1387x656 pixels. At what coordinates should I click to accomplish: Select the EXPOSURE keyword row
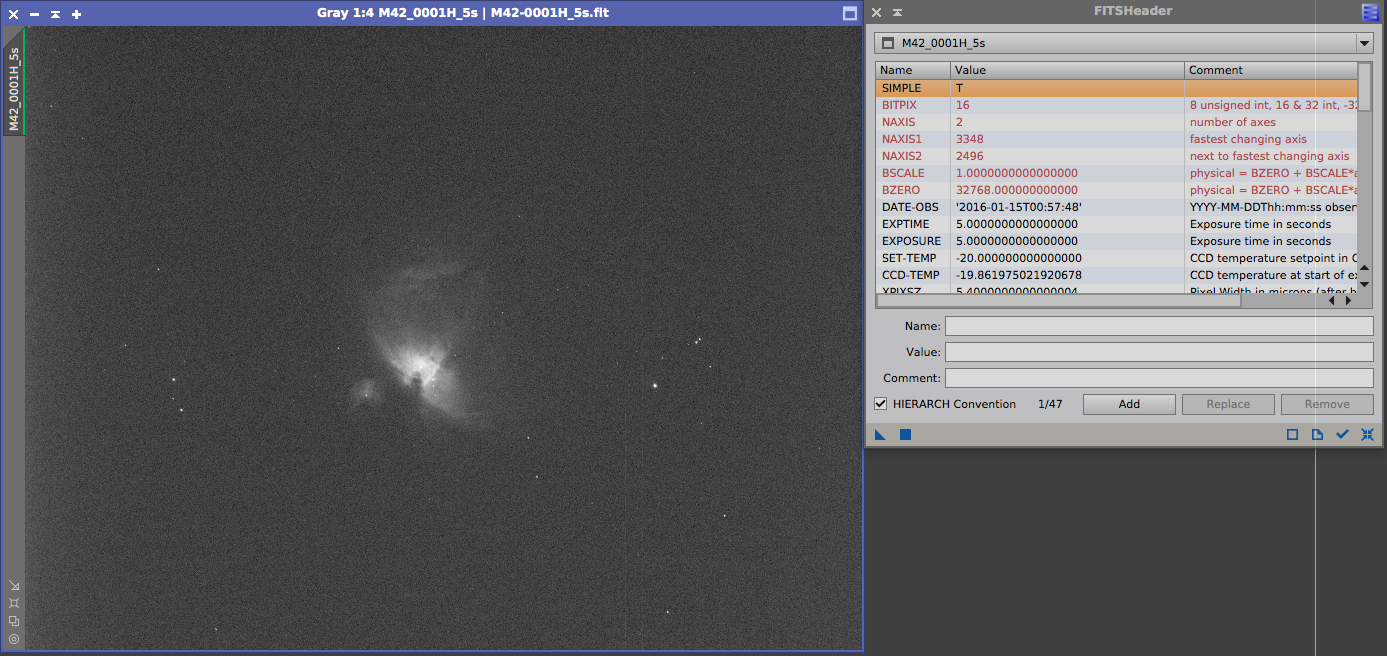tap(1117, 241)
